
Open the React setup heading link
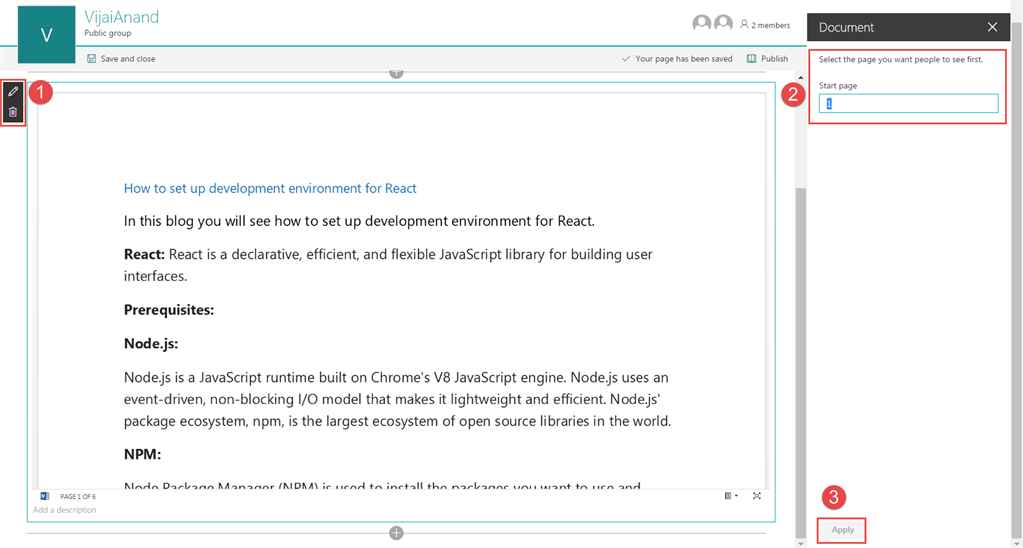270,189
